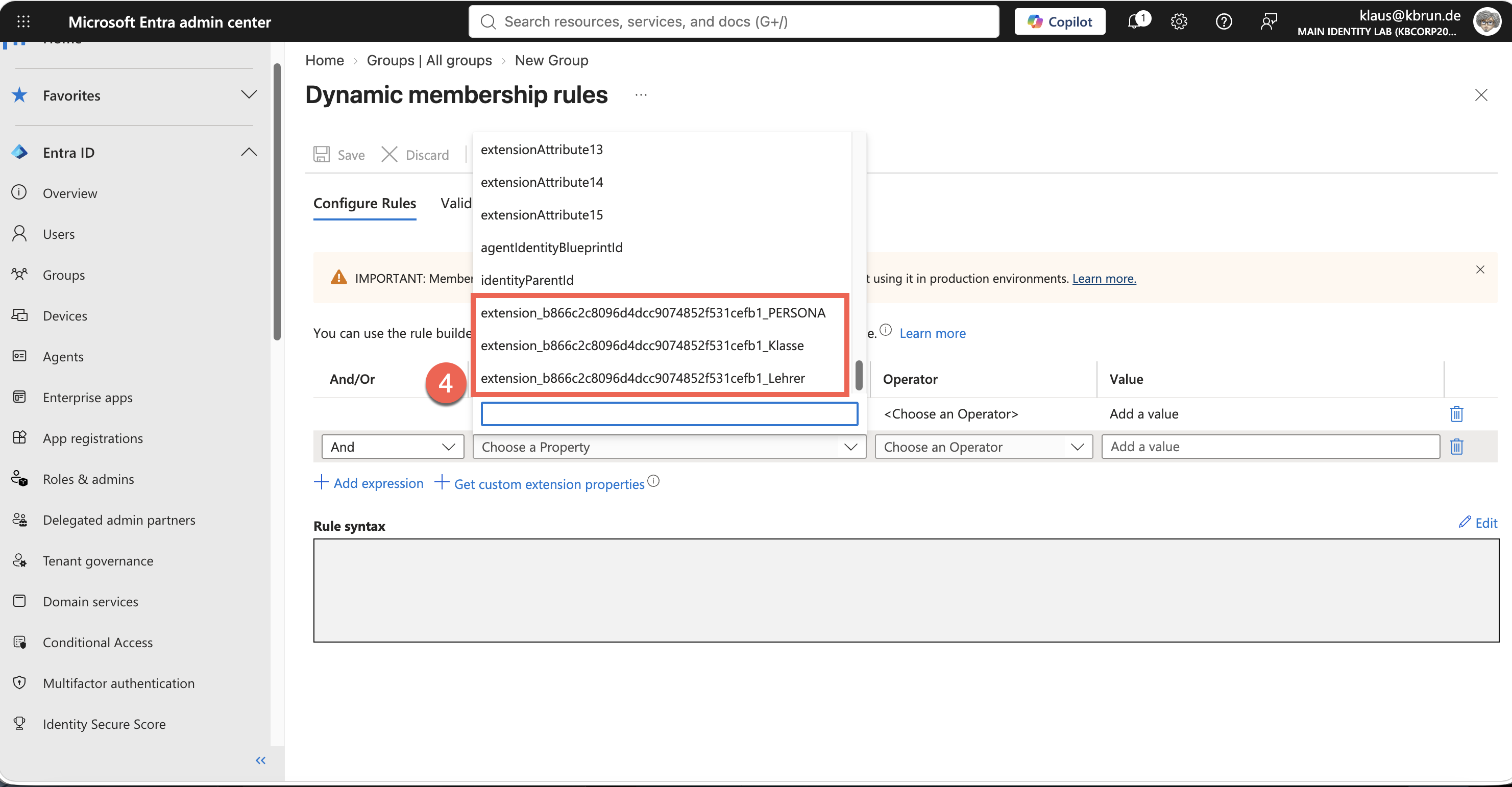Delete the first expression row
The height and width of the screenshot is (787, 1512).
pyautogui.click(x=1456, y=414)
